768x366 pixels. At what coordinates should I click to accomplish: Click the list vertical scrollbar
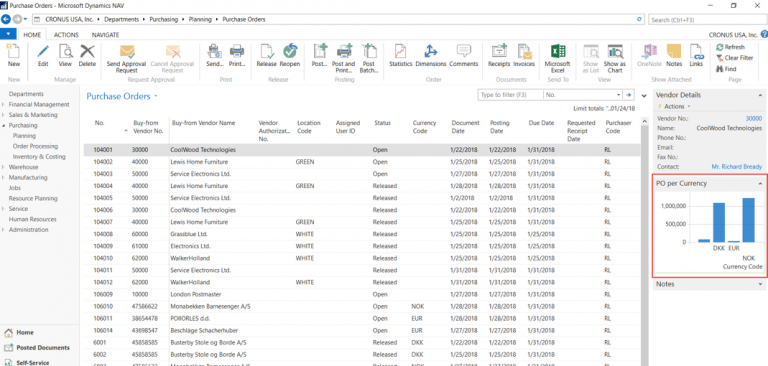click(x=644, y=242)
